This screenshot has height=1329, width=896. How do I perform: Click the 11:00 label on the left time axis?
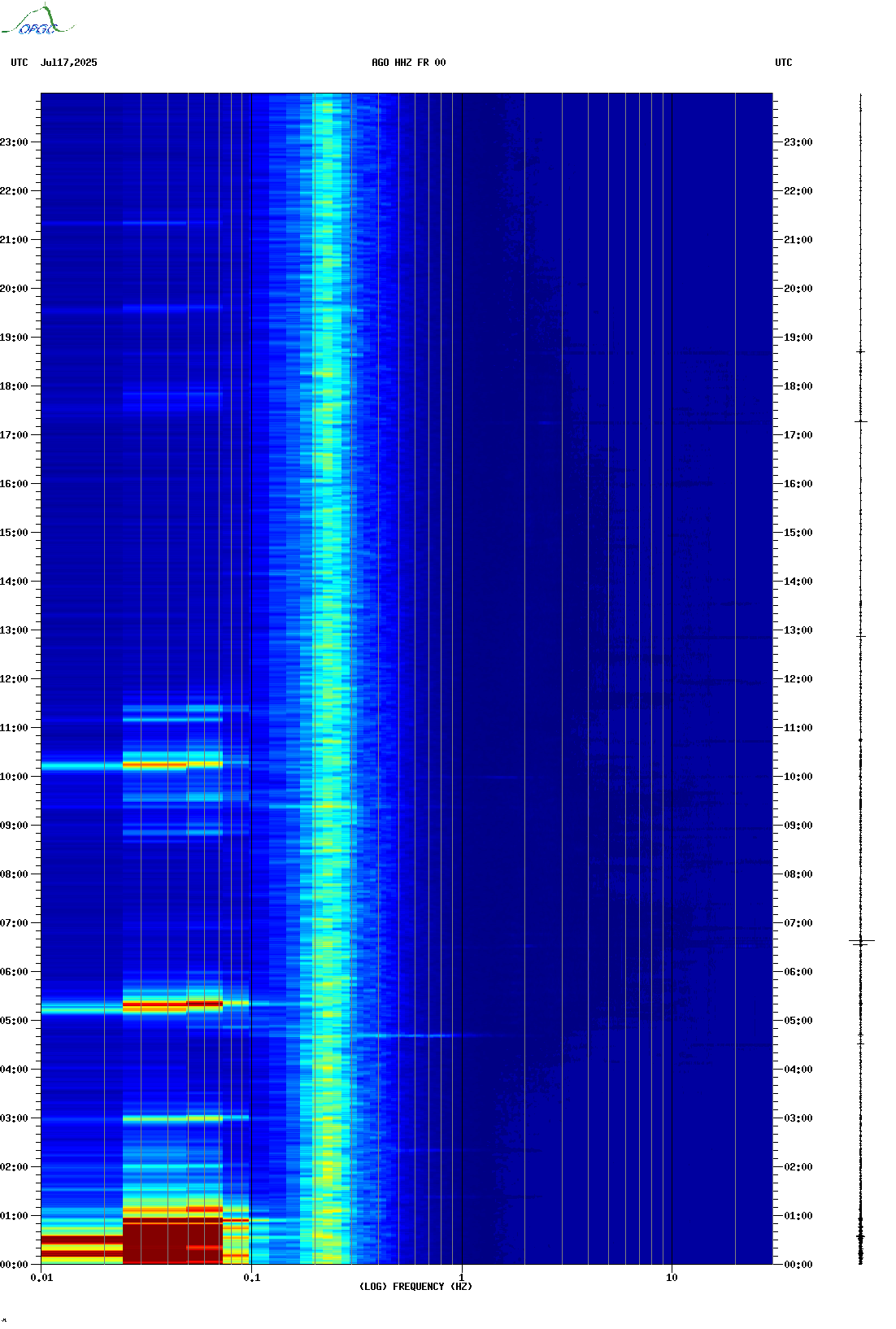tap(14, 728)
